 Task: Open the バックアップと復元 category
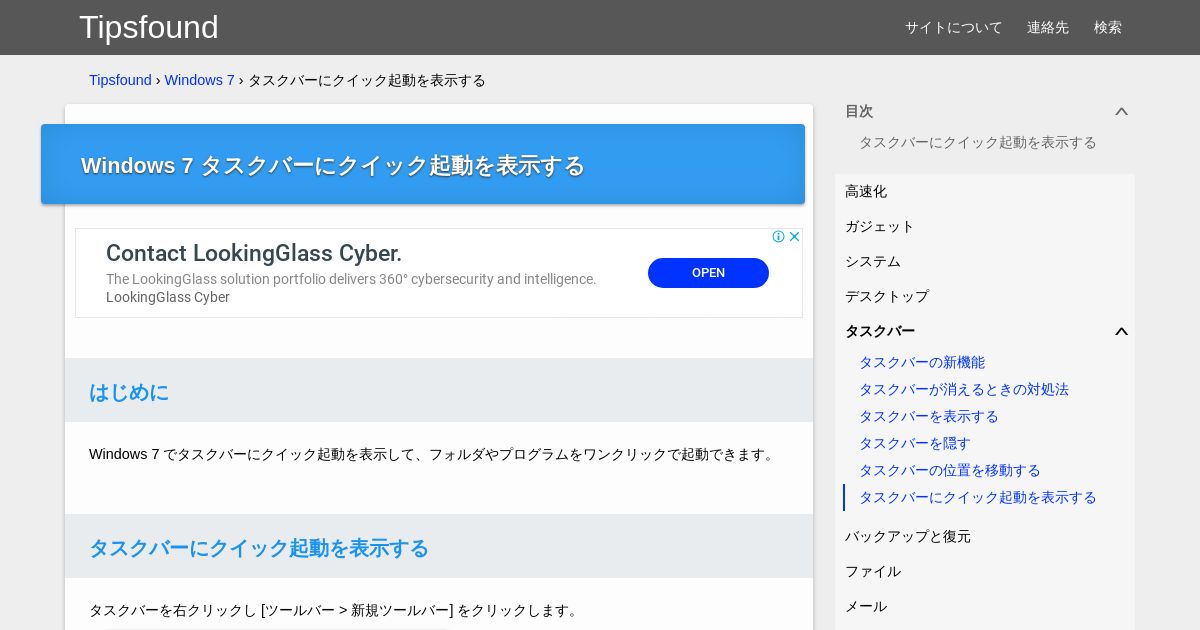pyautogui.click(x=908, y=536)
